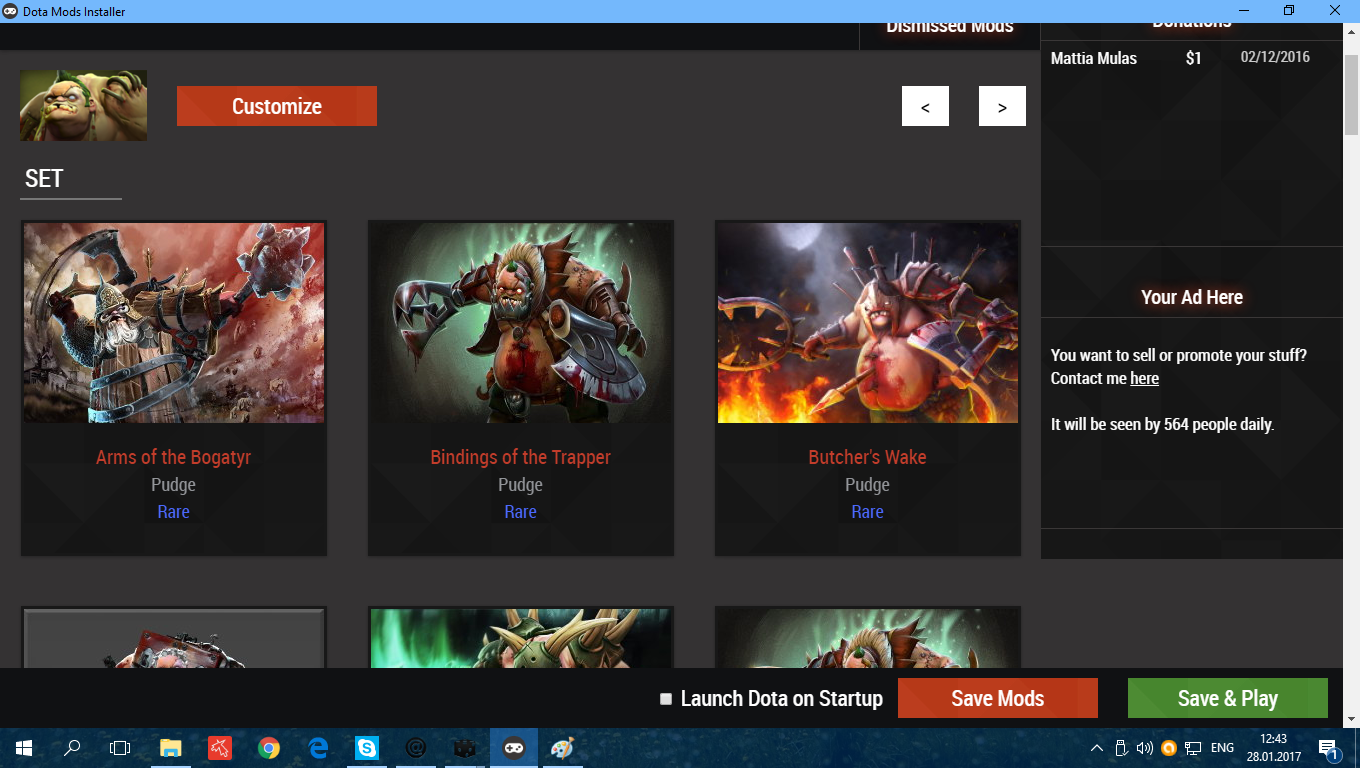Open Google Chrome from the taskbar
1360x768 pixels.
(268, 748)
